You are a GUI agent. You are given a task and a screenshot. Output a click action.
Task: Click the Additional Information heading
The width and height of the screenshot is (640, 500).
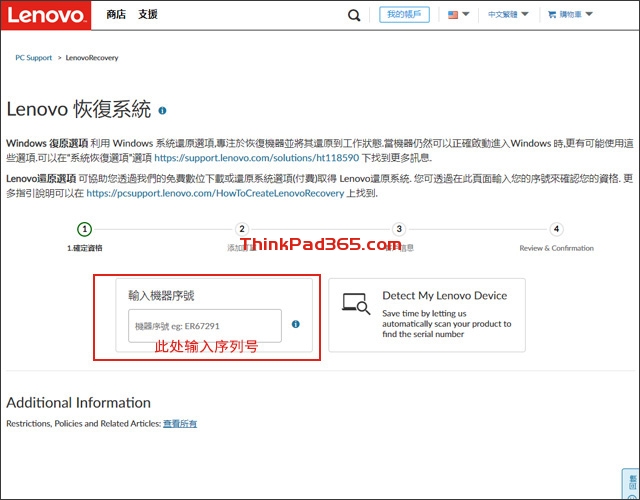click(78, 403)
